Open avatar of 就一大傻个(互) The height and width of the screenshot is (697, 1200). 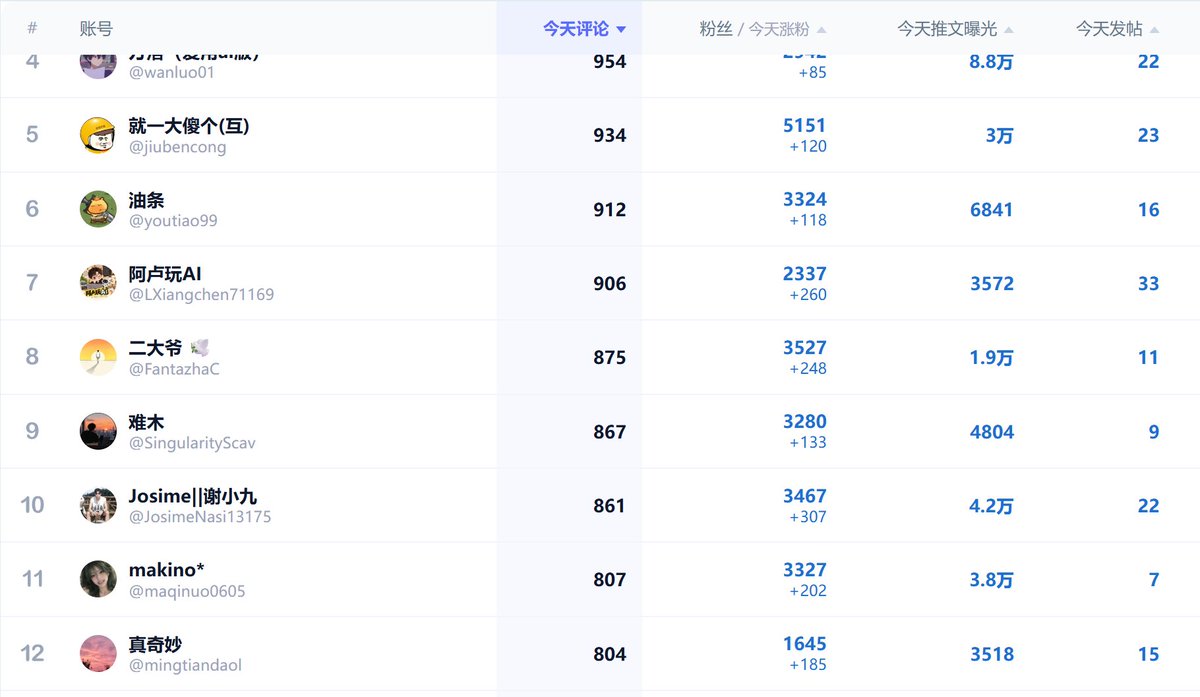pos(98,135)
